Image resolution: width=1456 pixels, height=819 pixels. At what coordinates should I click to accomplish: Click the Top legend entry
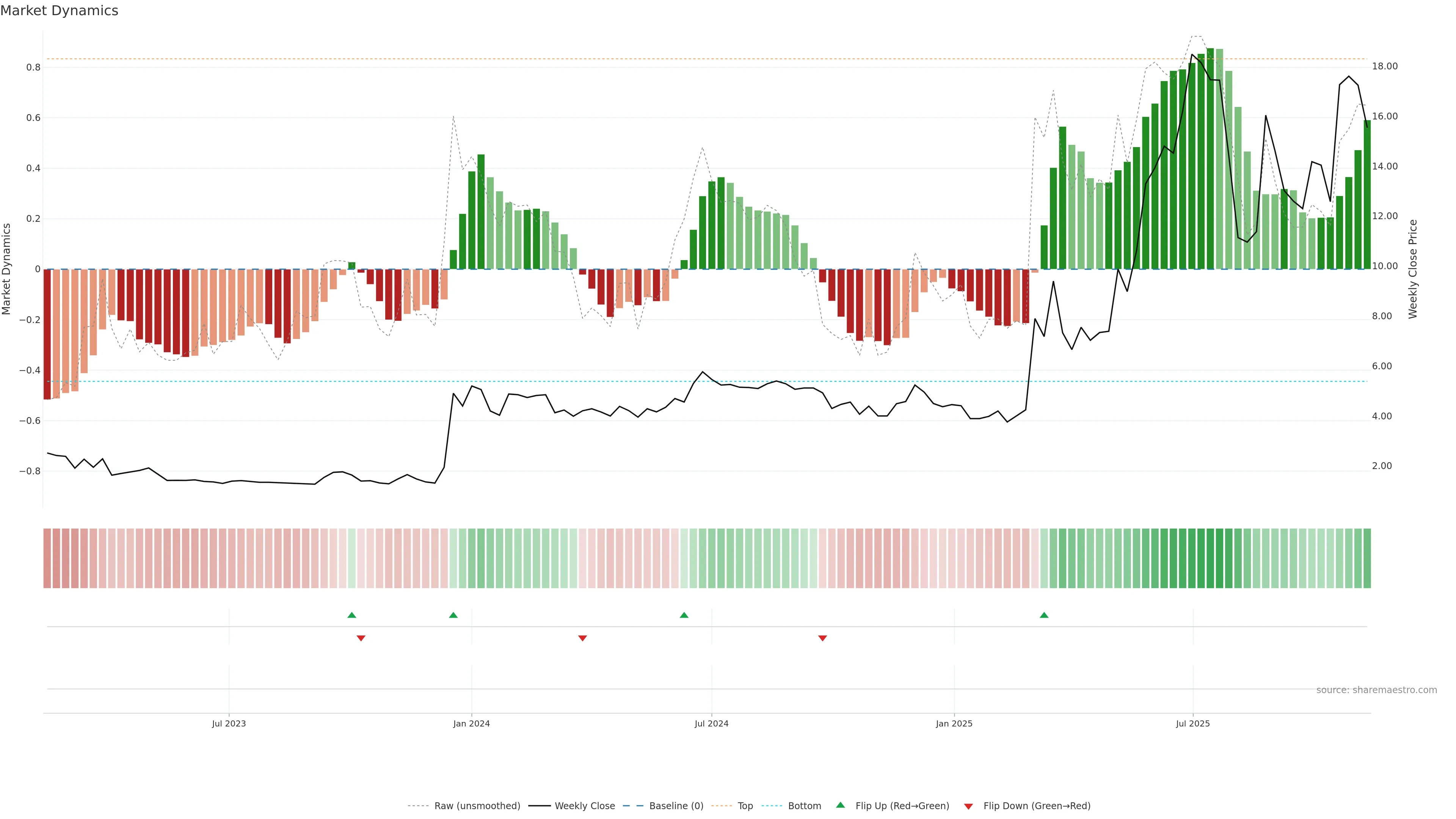[745, 806]
